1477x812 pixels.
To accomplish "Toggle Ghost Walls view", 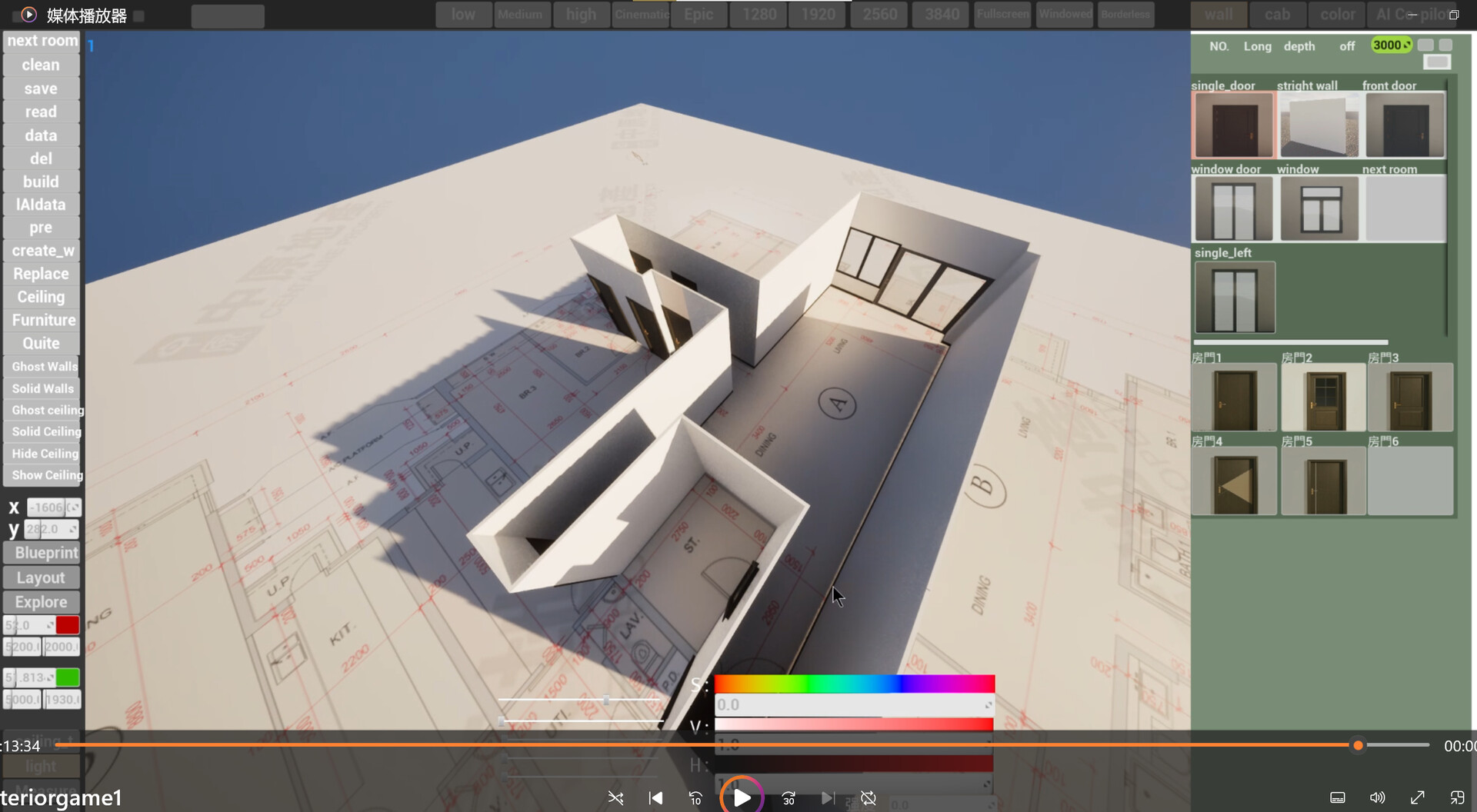I will (42, 366).
